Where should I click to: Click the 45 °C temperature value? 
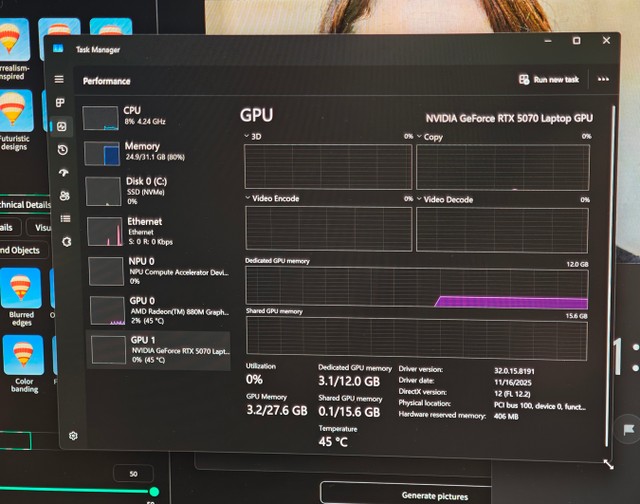pos(333,442)
